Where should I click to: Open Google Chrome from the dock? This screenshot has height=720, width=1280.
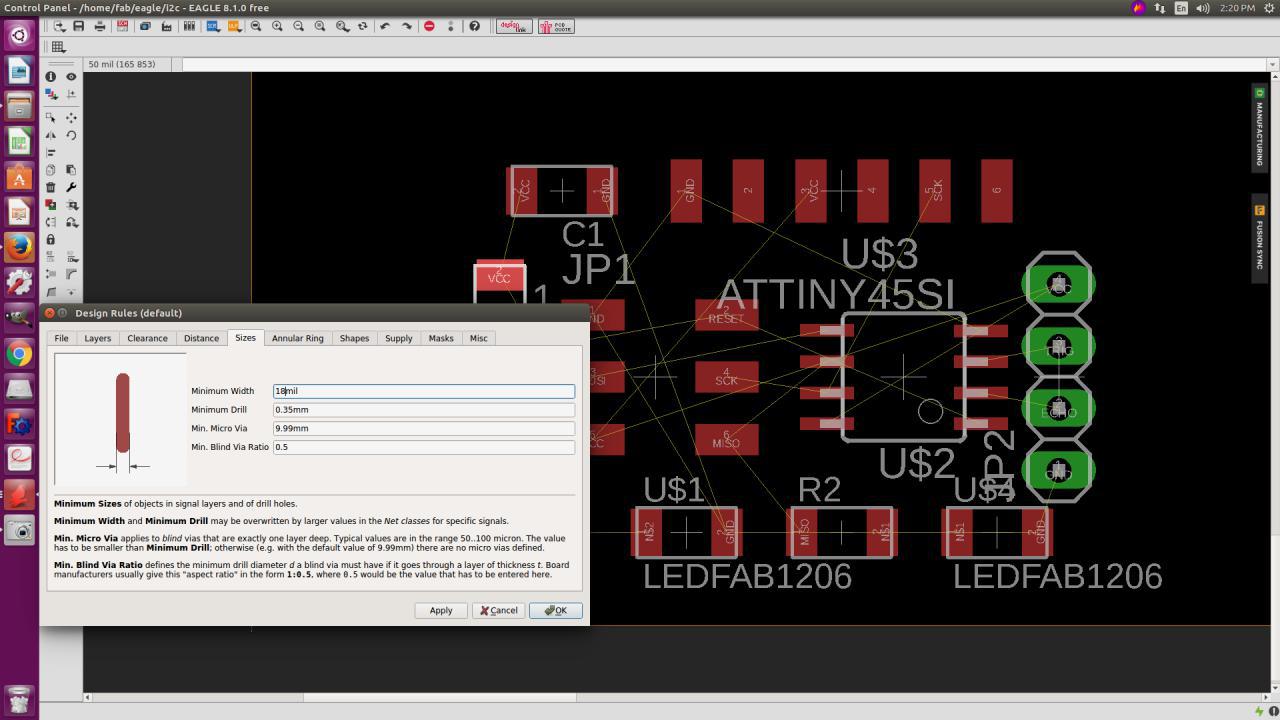click(19, 353)
